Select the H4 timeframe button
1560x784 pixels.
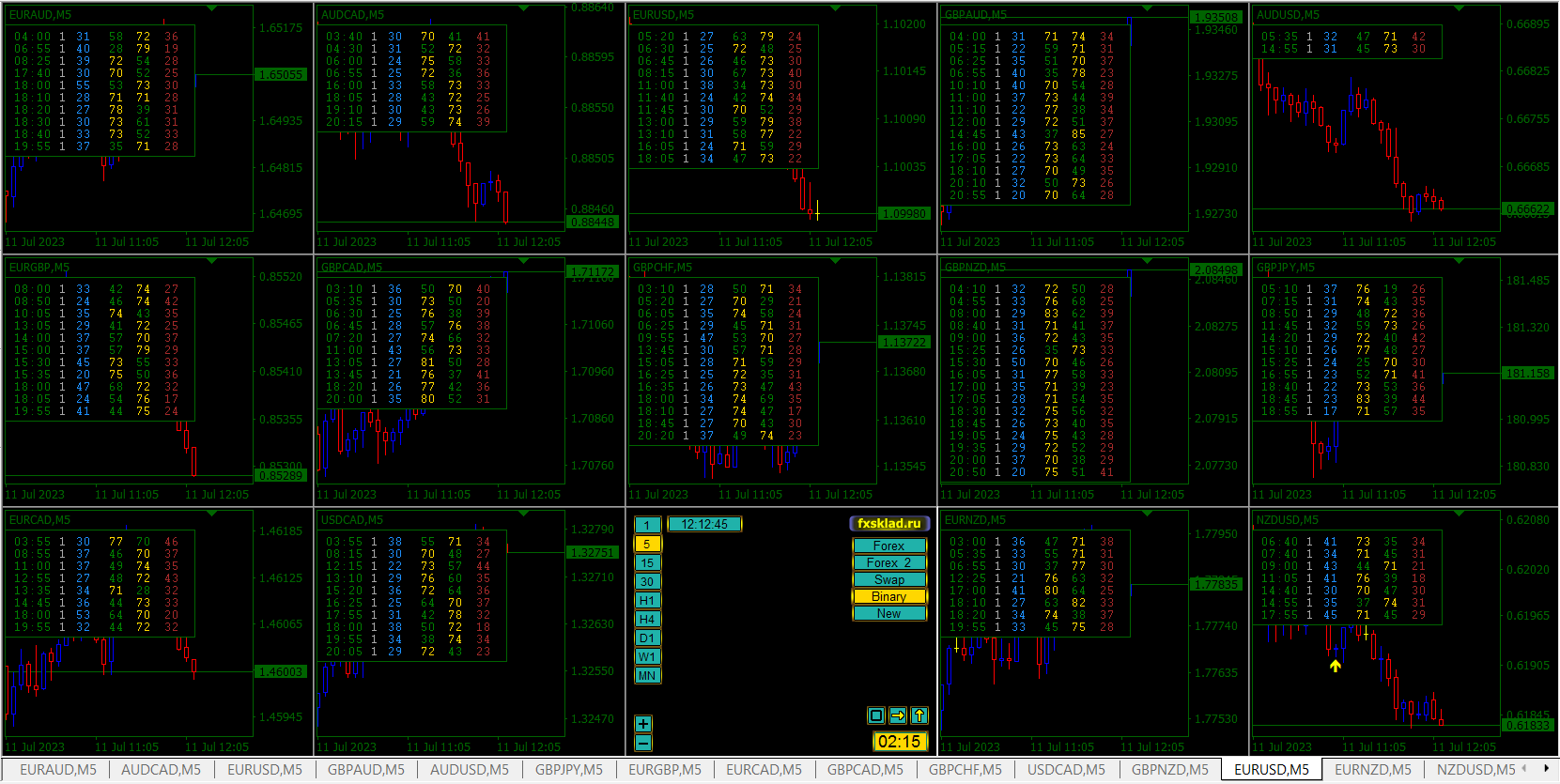click(647, 619)
